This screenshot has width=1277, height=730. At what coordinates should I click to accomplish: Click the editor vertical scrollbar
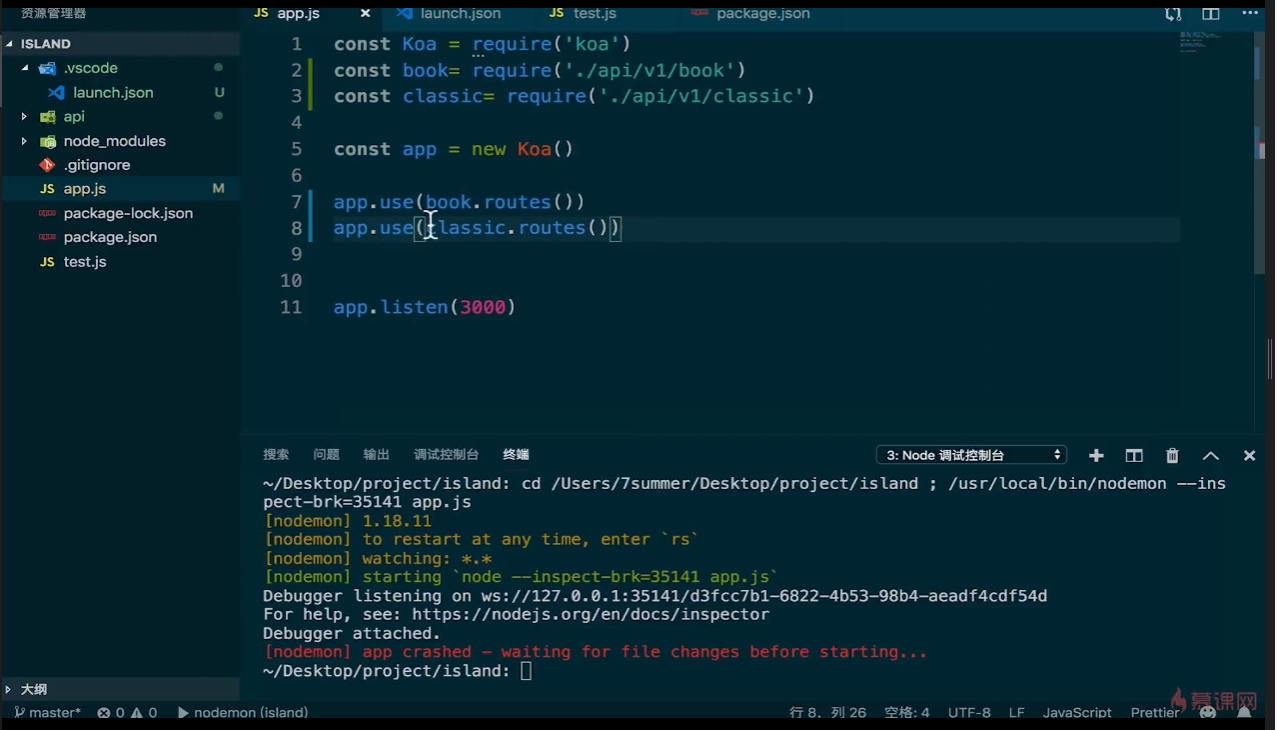pos(1259,152)
